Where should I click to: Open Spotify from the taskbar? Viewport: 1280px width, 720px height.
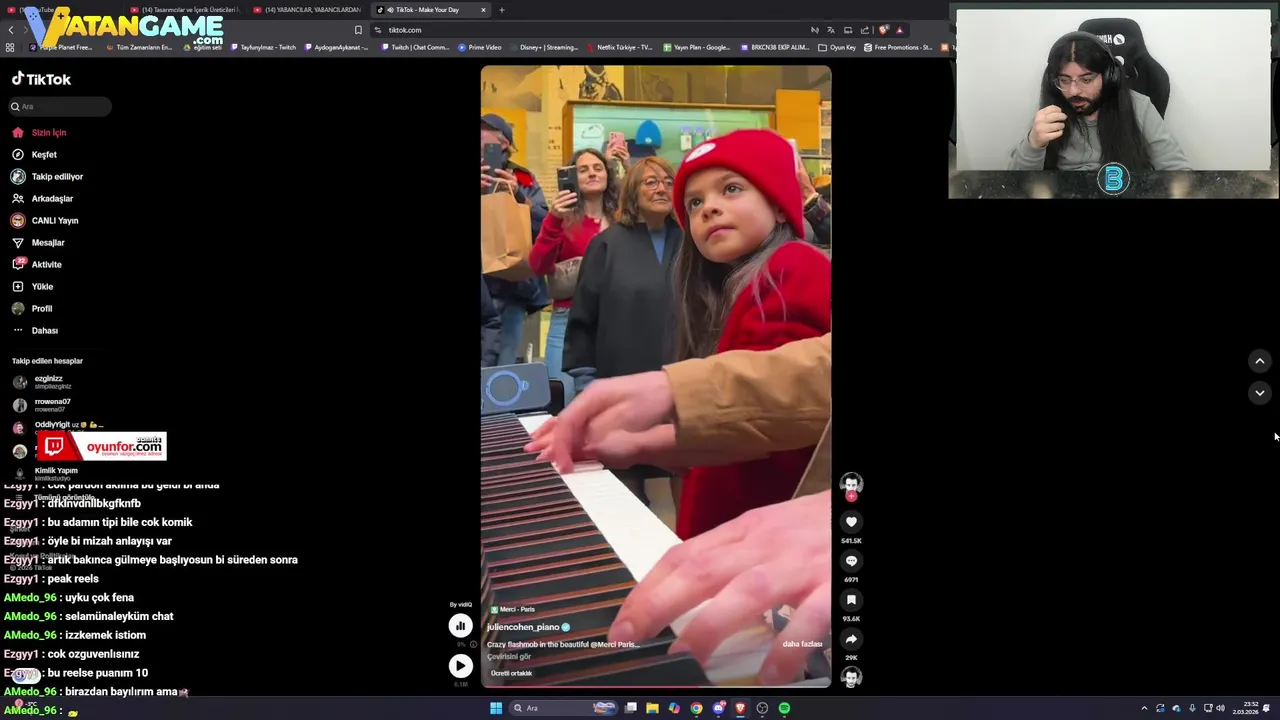pyautogui.click(x=784, y=708)
